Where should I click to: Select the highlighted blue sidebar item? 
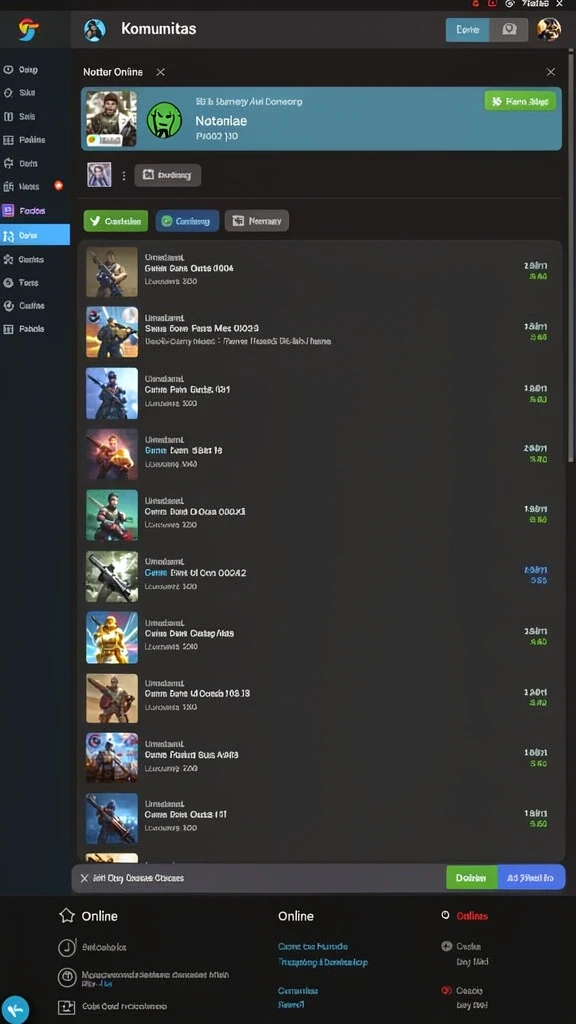[35, 234]
